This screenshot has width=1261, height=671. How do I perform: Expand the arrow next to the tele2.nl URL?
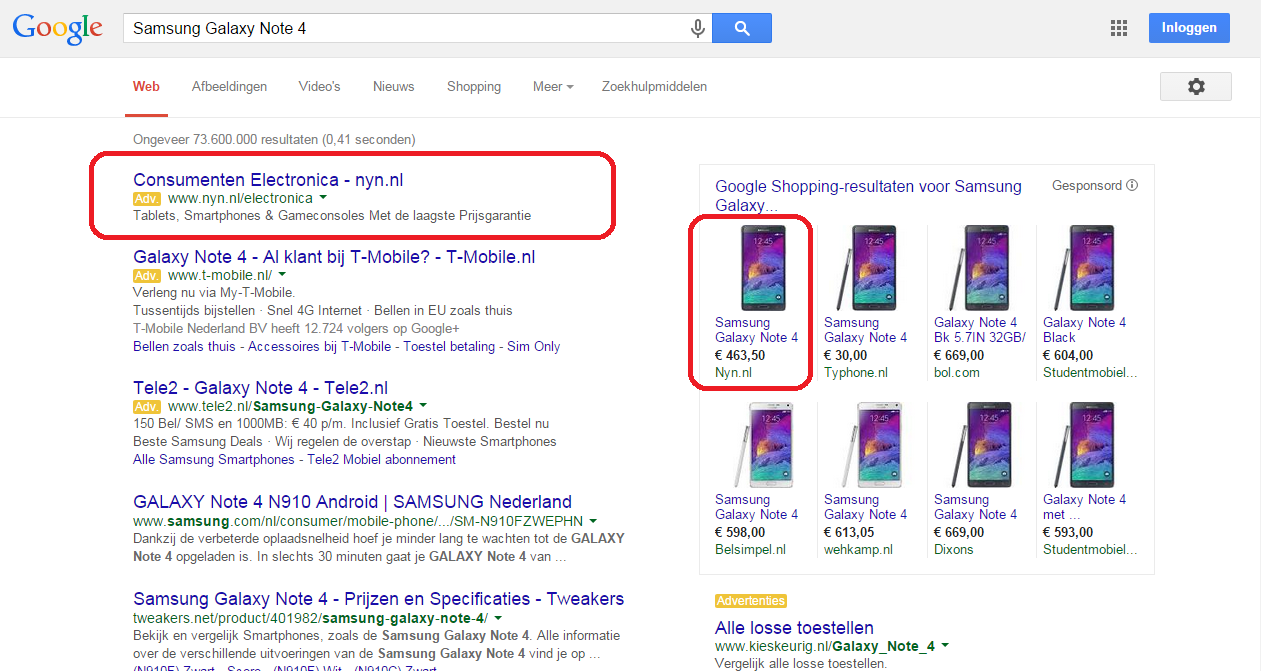[423, 406]
